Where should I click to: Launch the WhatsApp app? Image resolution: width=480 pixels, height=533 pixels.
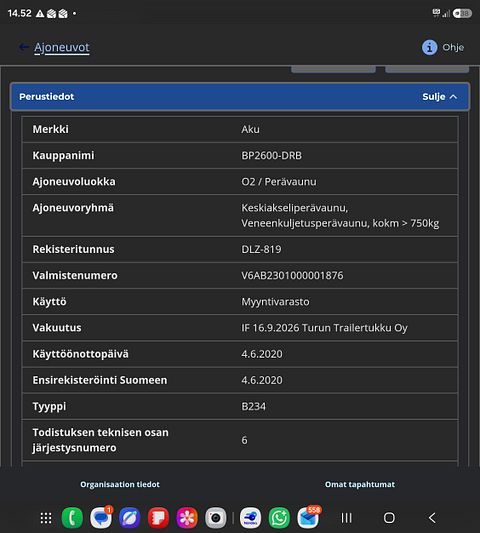click(x=279, y=518)
